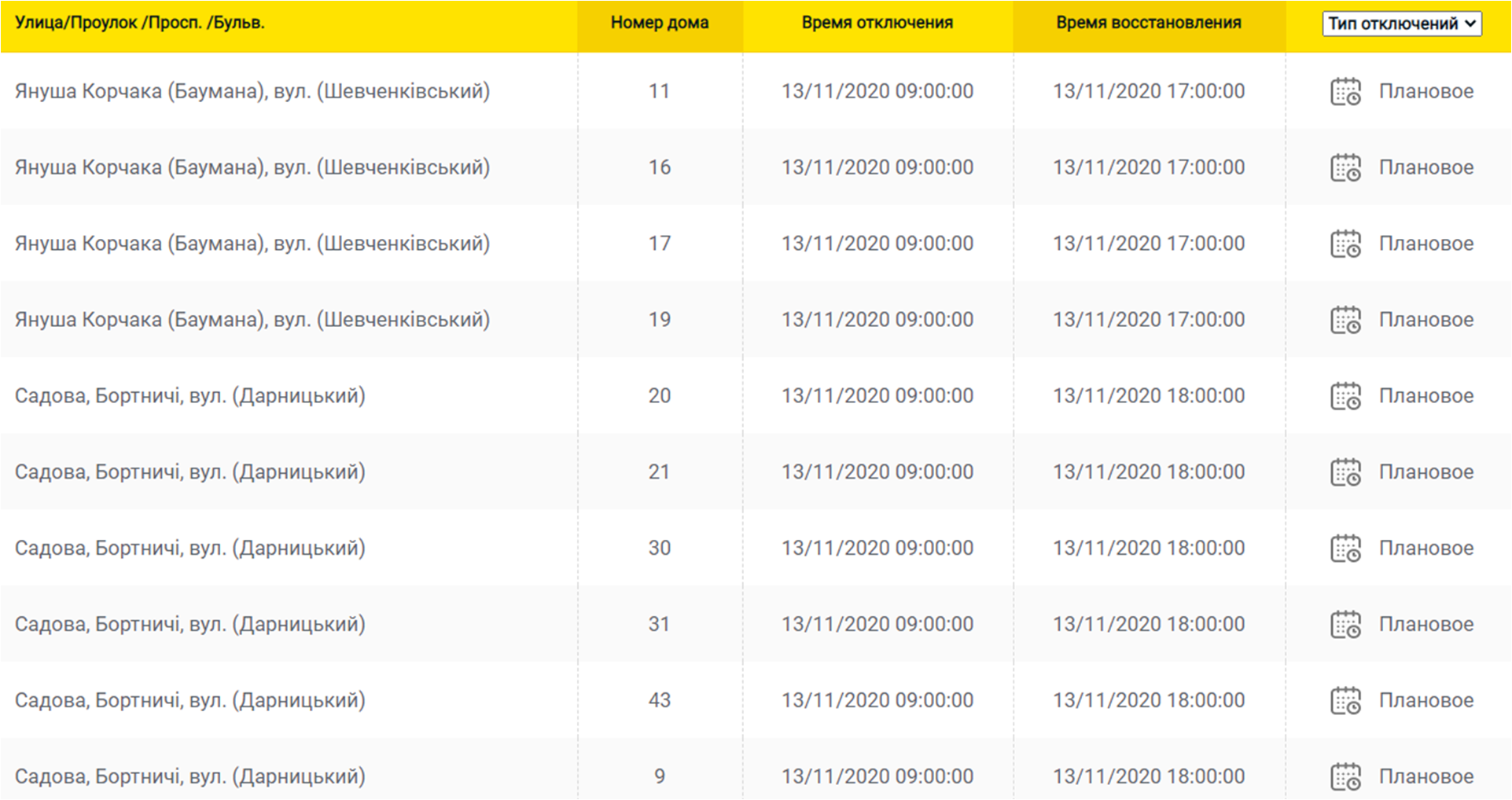
Task: Select Садова, Бортничі street row with house 20
Action: click(190, 396)
